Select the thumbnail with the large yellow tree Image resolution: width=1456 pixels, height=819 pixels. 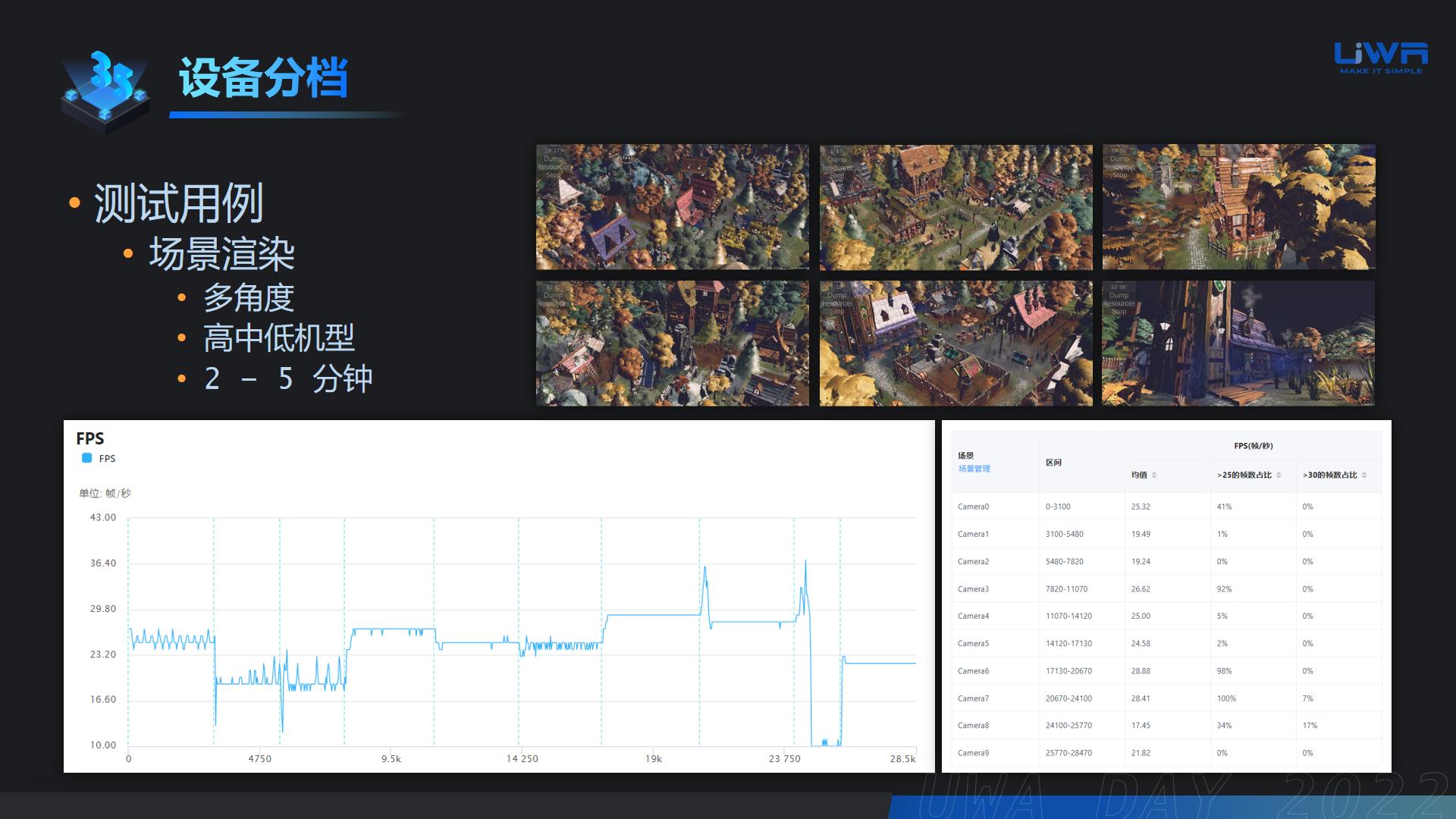[1238, 207]
